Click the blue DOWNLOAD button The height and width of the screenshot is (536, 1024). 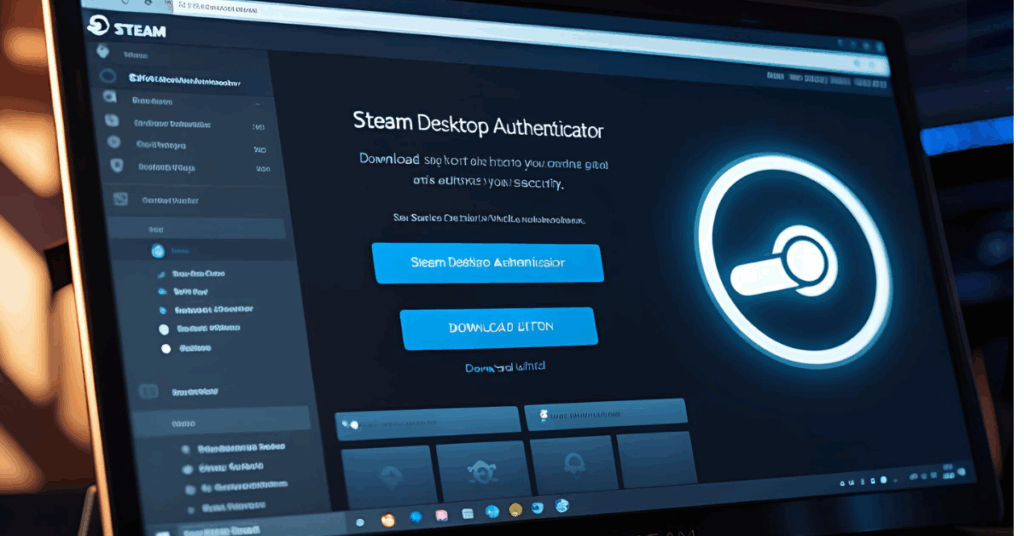[499, 328]
